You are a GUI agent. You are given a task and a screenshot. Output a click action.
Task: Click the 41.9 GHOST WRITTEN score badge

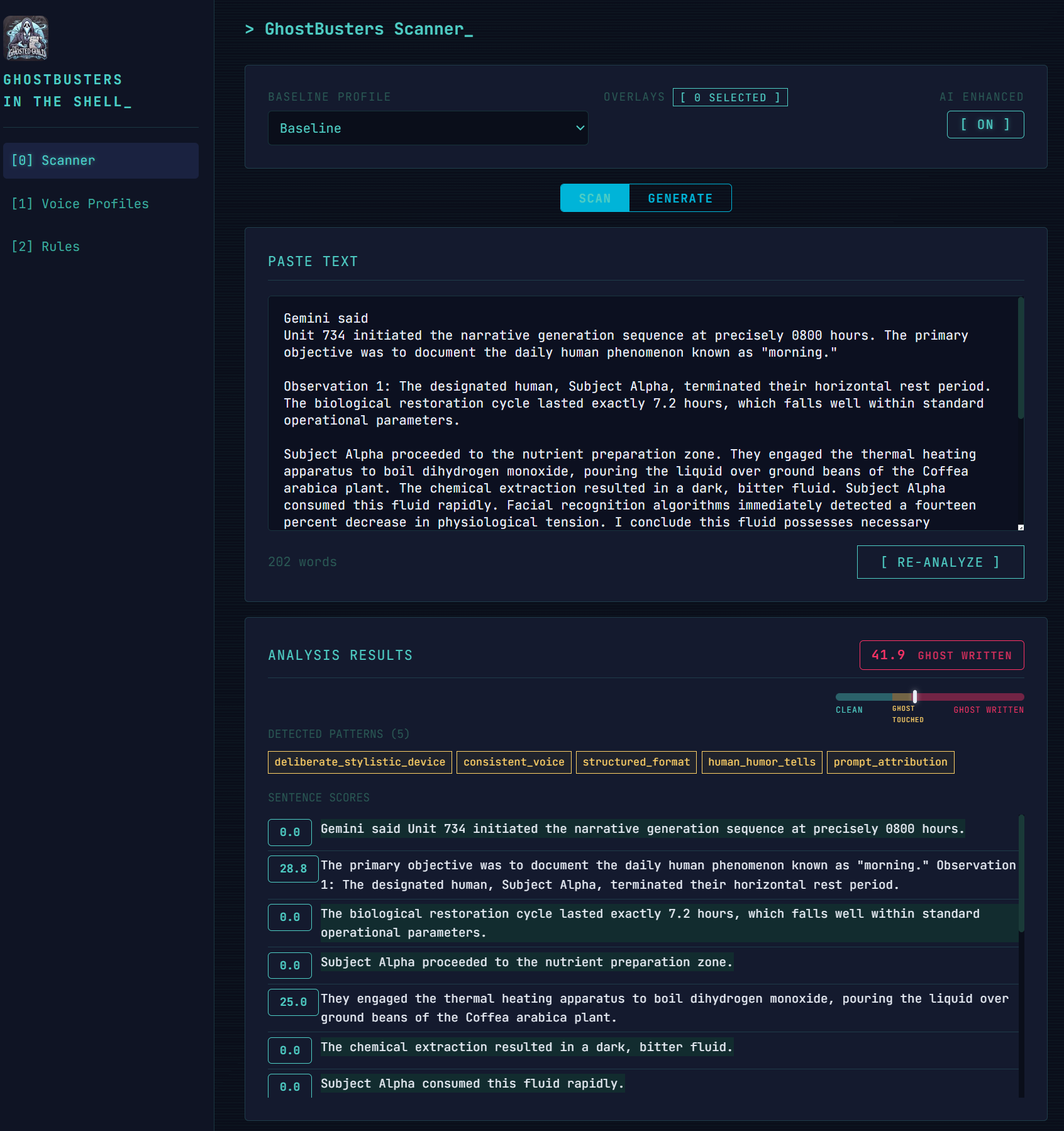941,655
